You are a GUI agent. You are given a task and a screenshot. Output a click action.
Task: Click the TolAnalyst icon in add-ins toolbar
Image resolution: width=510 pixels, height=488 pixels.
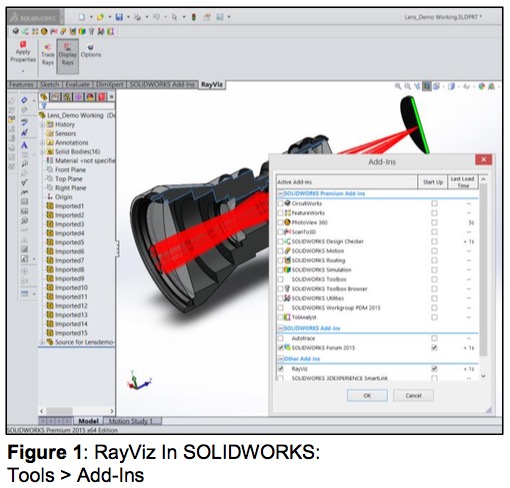[110, 32]
